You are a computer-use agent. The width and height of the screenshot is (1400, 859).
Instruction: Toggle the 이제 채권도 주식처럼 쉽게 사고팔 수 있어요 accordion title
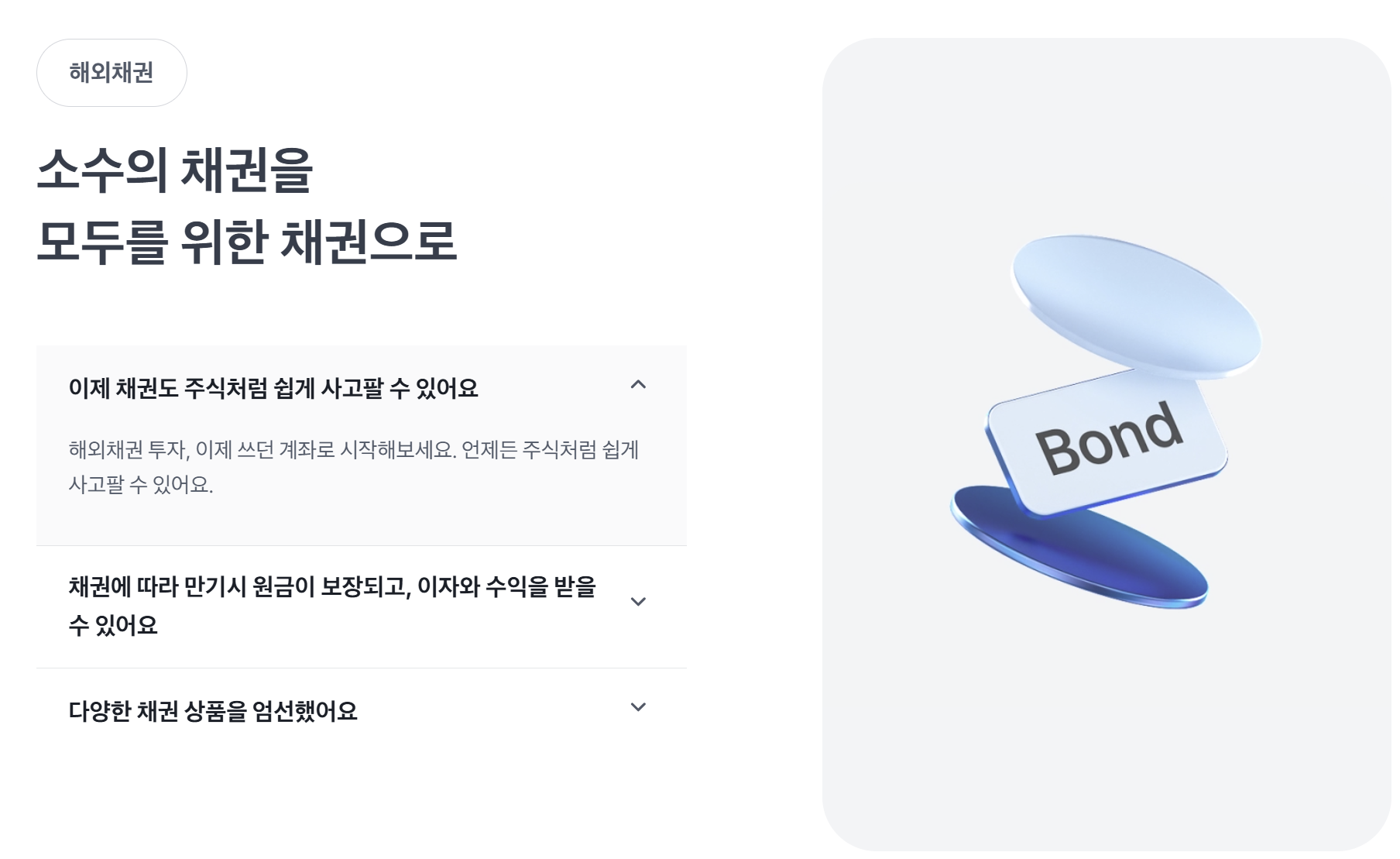tap(273, 387)
